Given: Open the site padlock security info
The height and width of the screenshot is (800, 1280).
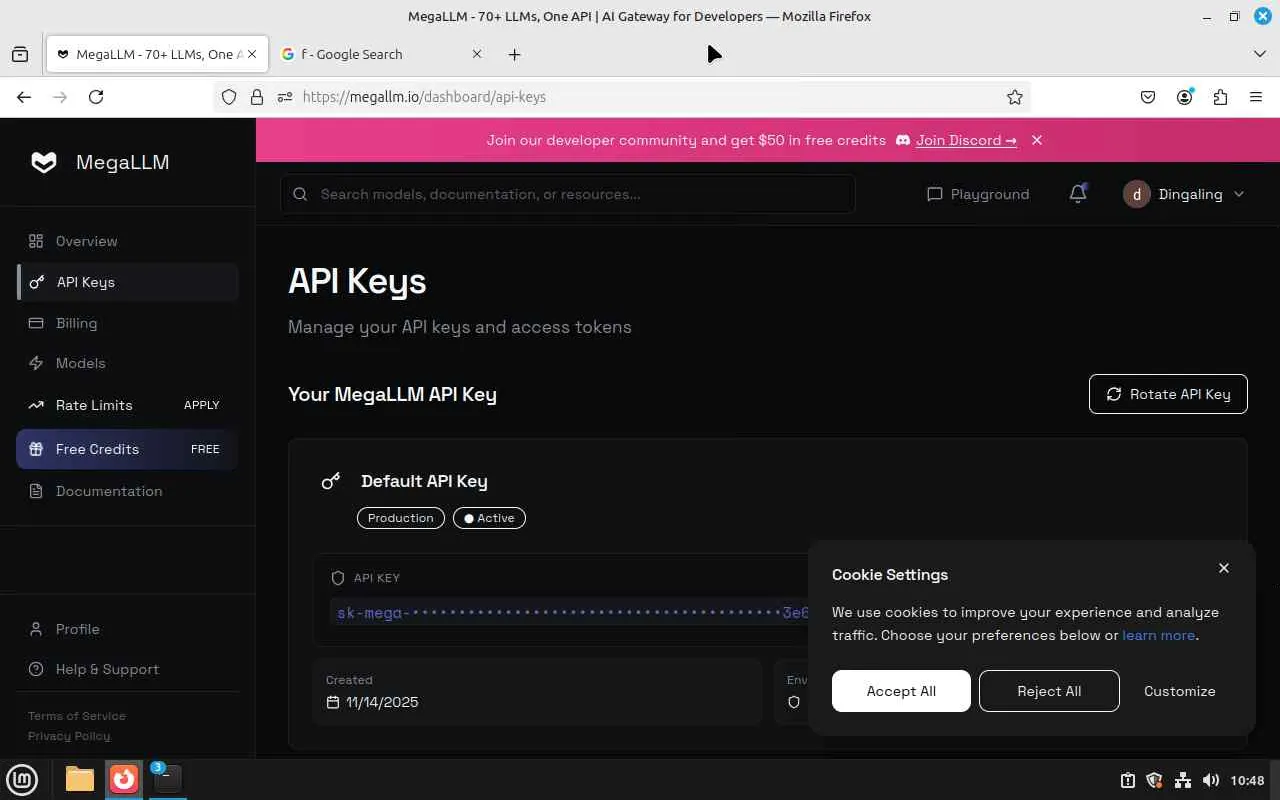Looking at the screenshot, I should tap(257, 97).
